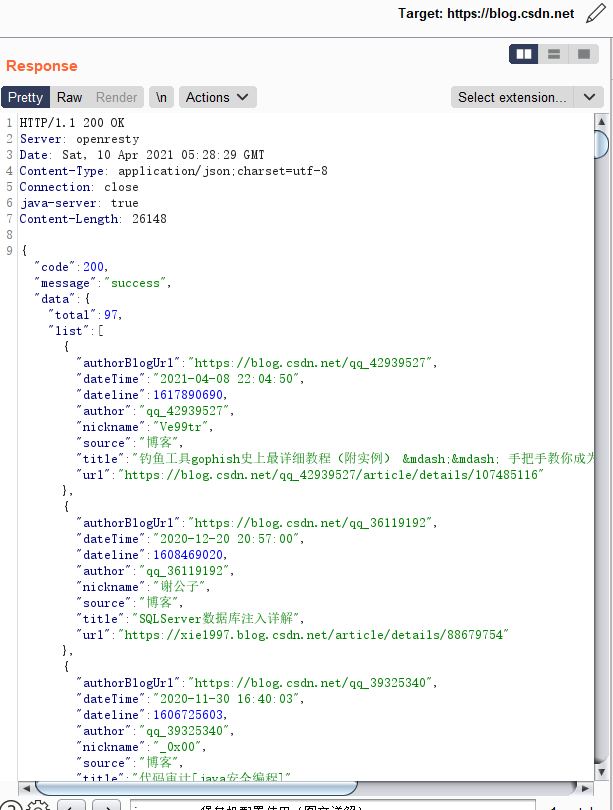Click author value qq_36119192

click(184, 571)
